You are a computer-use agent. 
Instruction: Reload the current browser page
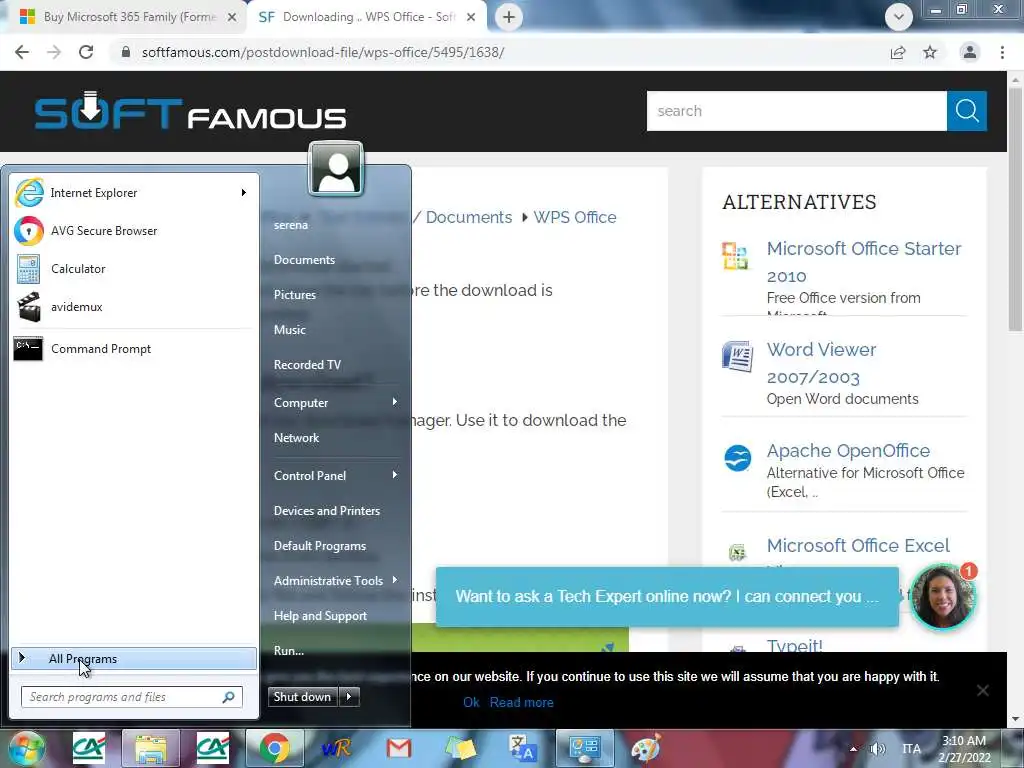click(86, 52)
